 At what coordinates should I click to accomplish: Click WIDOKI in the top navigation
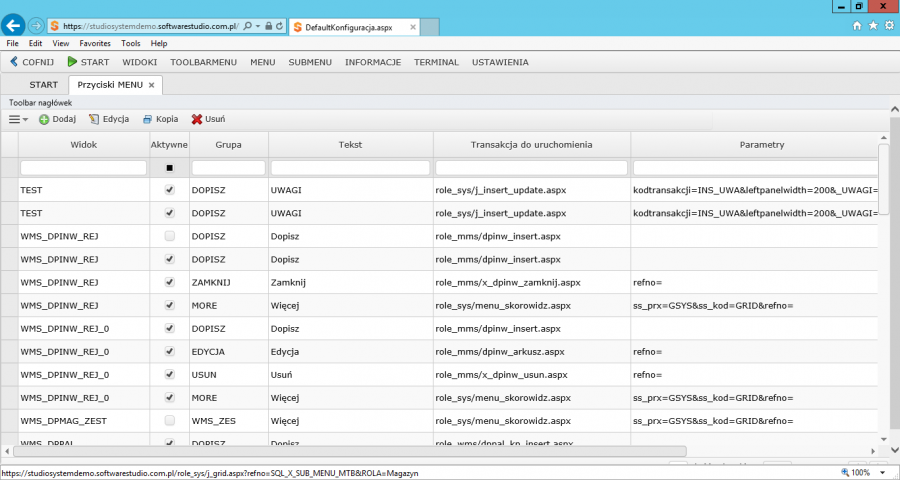[x=139, y=62]
